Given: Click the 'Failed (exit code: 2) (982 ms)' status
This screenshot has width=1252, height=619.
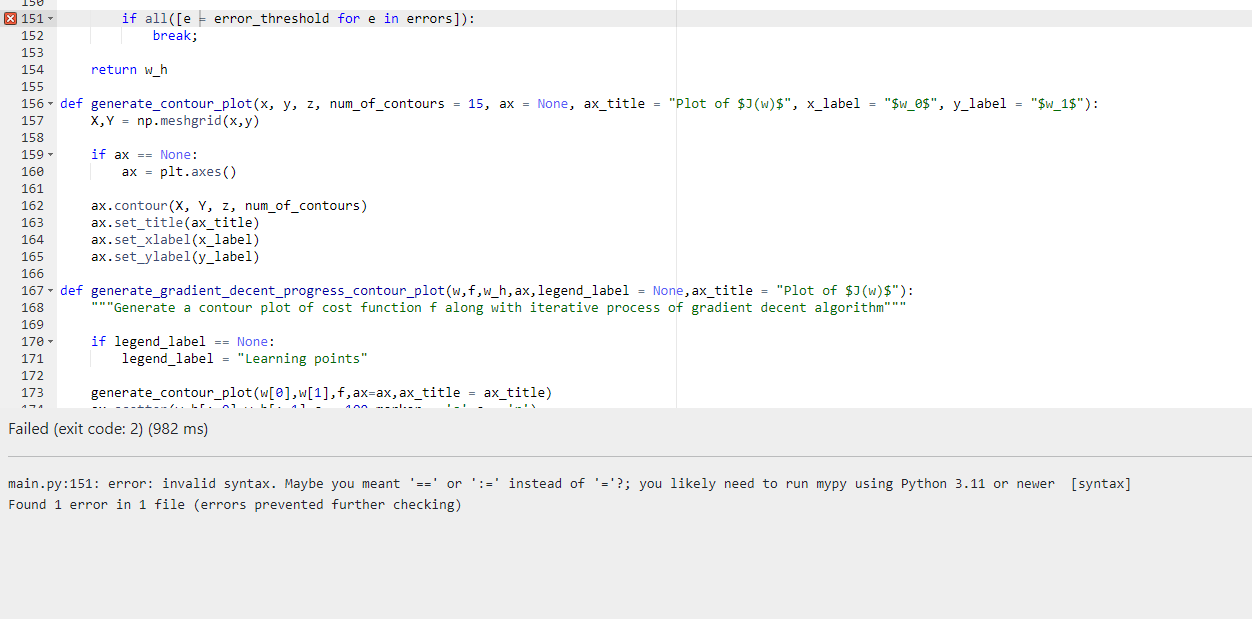Looking at the screenshot, I should pyautogui.click(x=108, y=429).
